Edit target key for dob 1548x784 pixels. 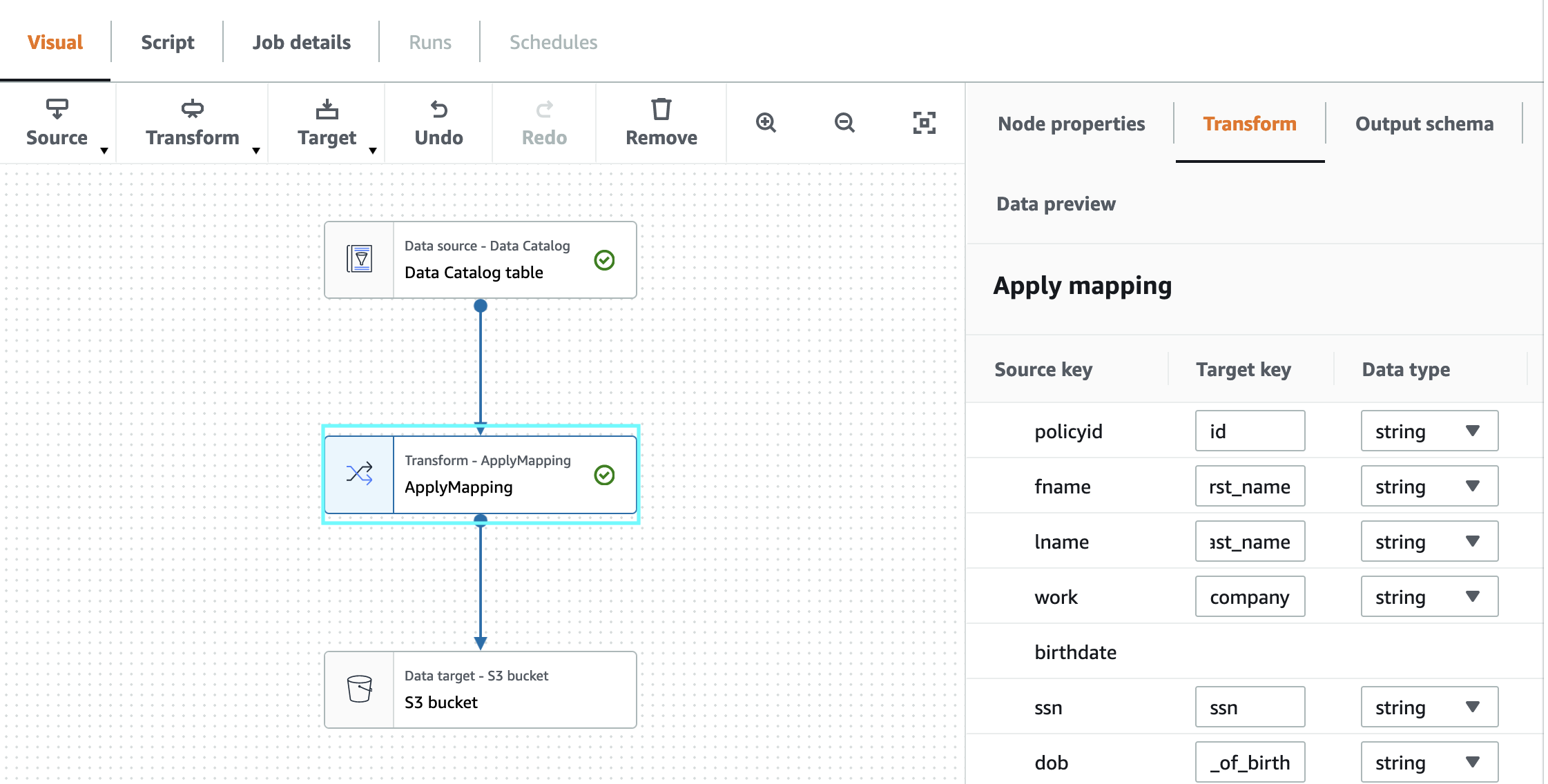point(1250,762)
